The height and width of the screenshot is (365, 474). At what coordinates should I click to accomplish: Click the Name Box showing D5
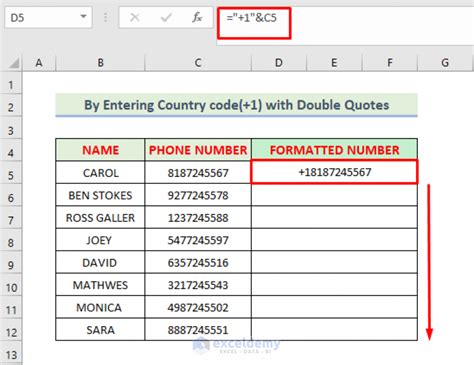click(48, 17)
